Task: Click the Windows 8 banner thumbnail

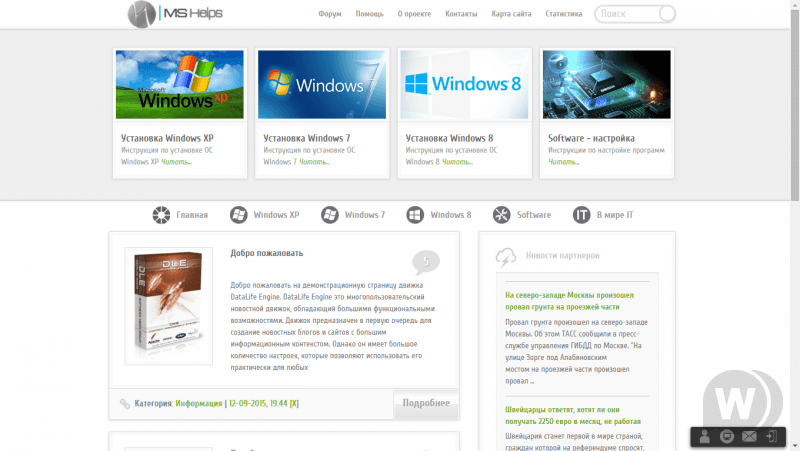Action: 464,84
